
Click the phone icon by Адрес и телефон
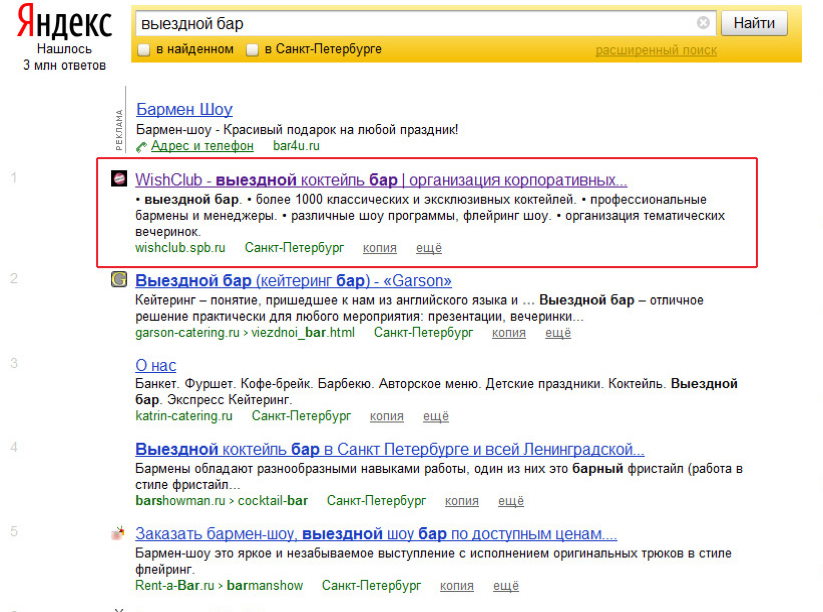pos(142,146)
